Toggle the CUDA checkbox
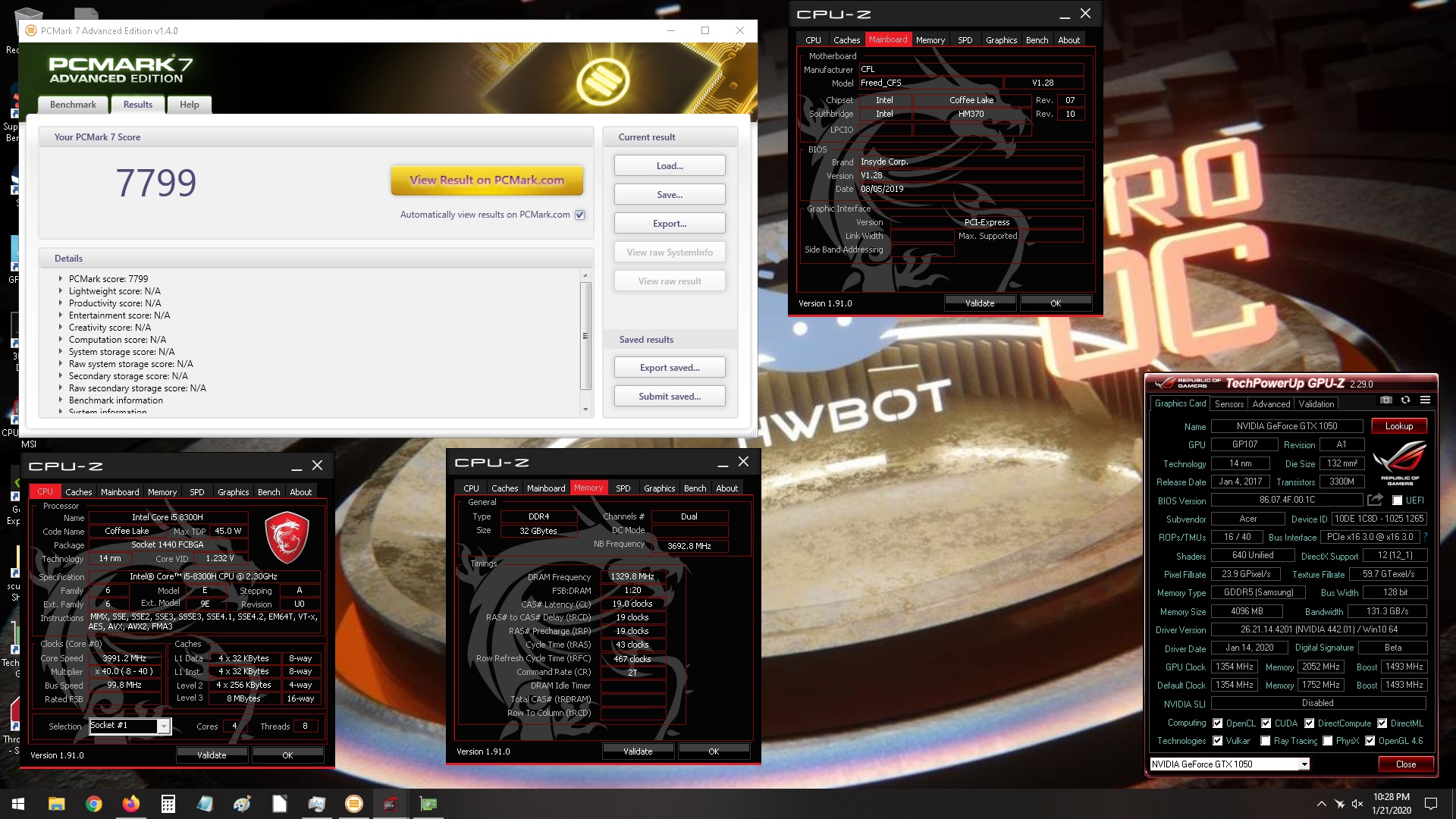The width and height of the screenshot is (1456, 819). click(x=1266, y=723)
